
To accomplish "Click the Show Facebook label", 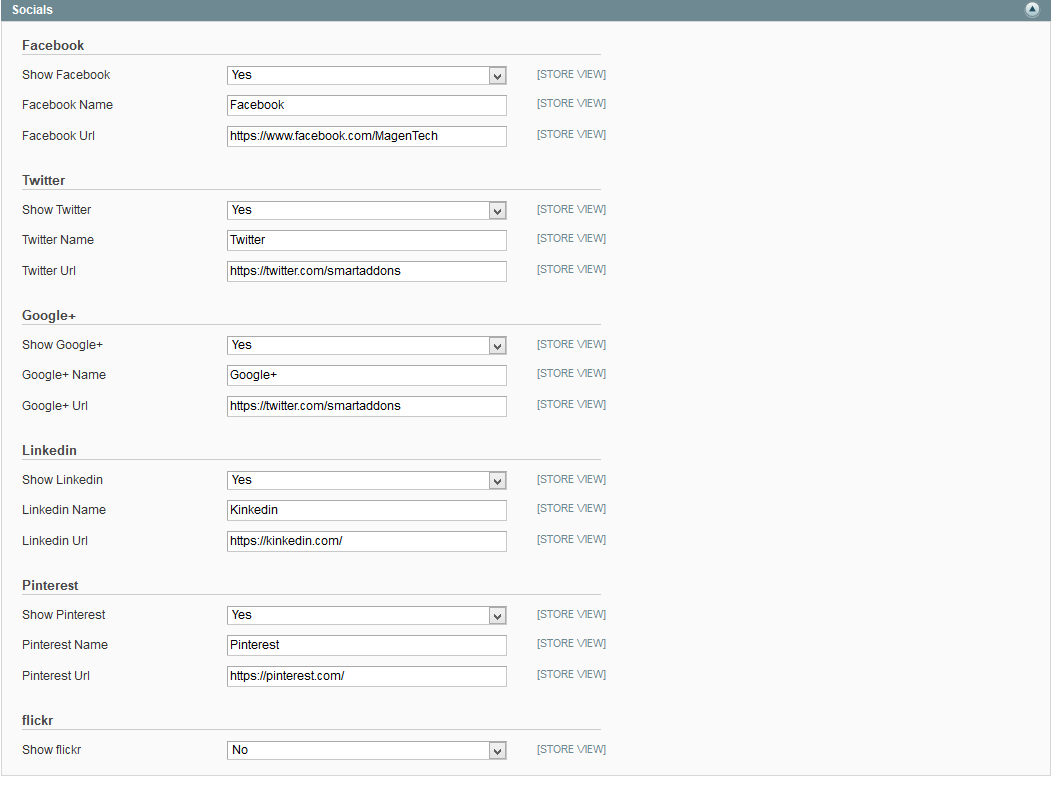I will tap(66, 74).
